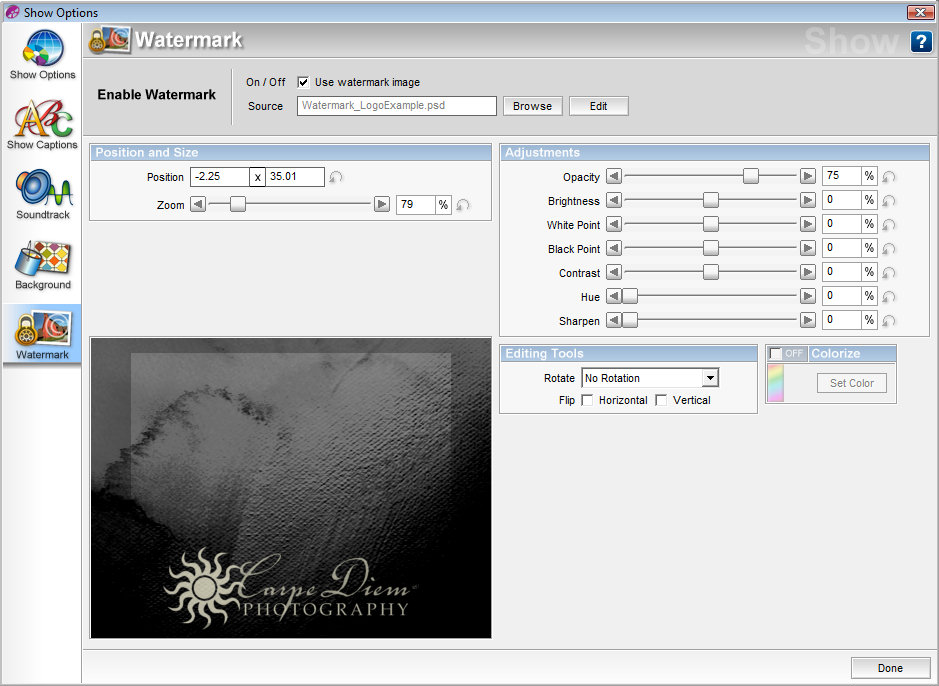This screenshot has width=939, height=686.
Task: Reset the Opacity value
Action: click(889, 177)
